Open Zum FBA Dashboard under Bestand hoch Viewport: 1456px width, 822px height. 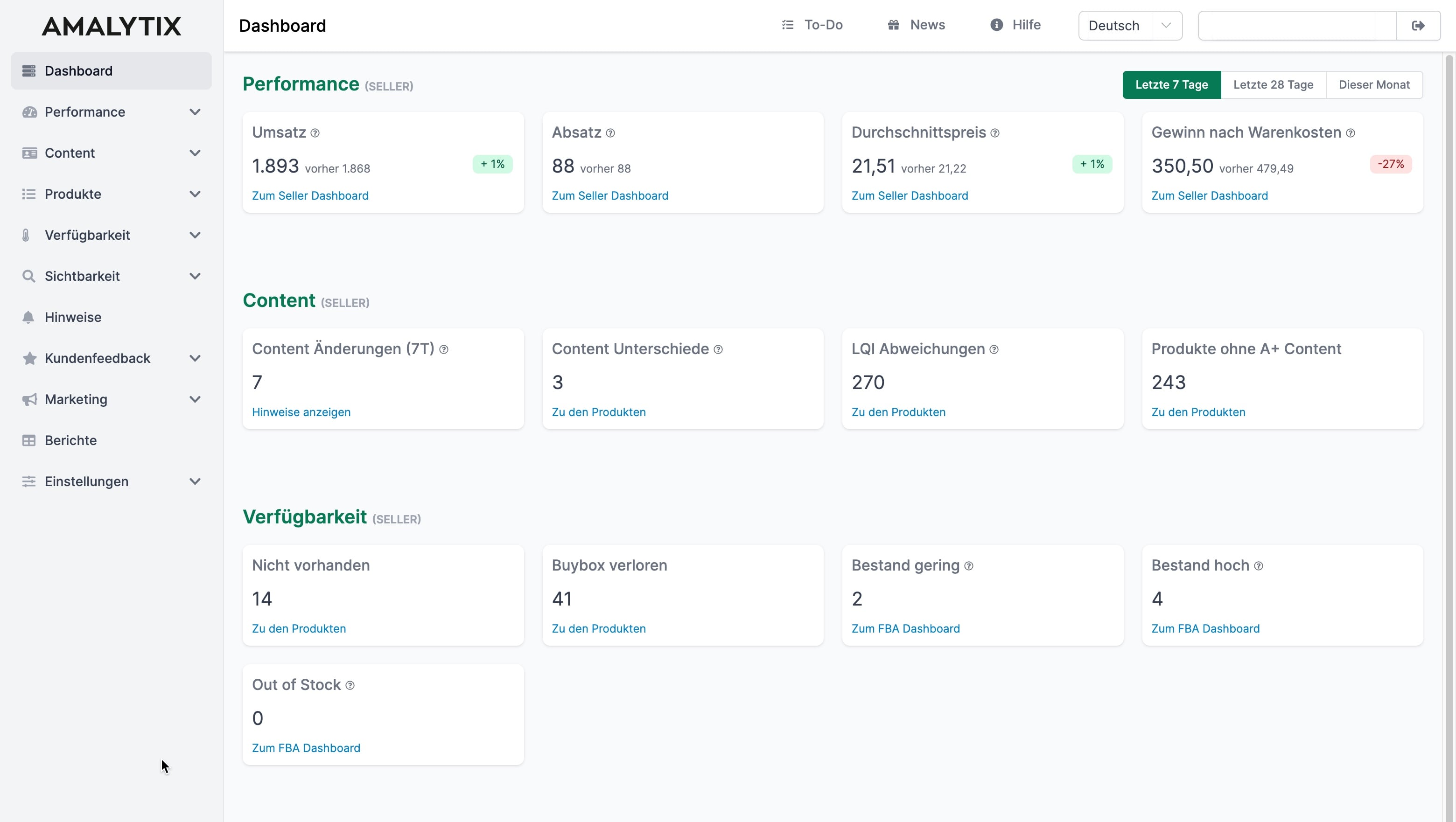1205,628
